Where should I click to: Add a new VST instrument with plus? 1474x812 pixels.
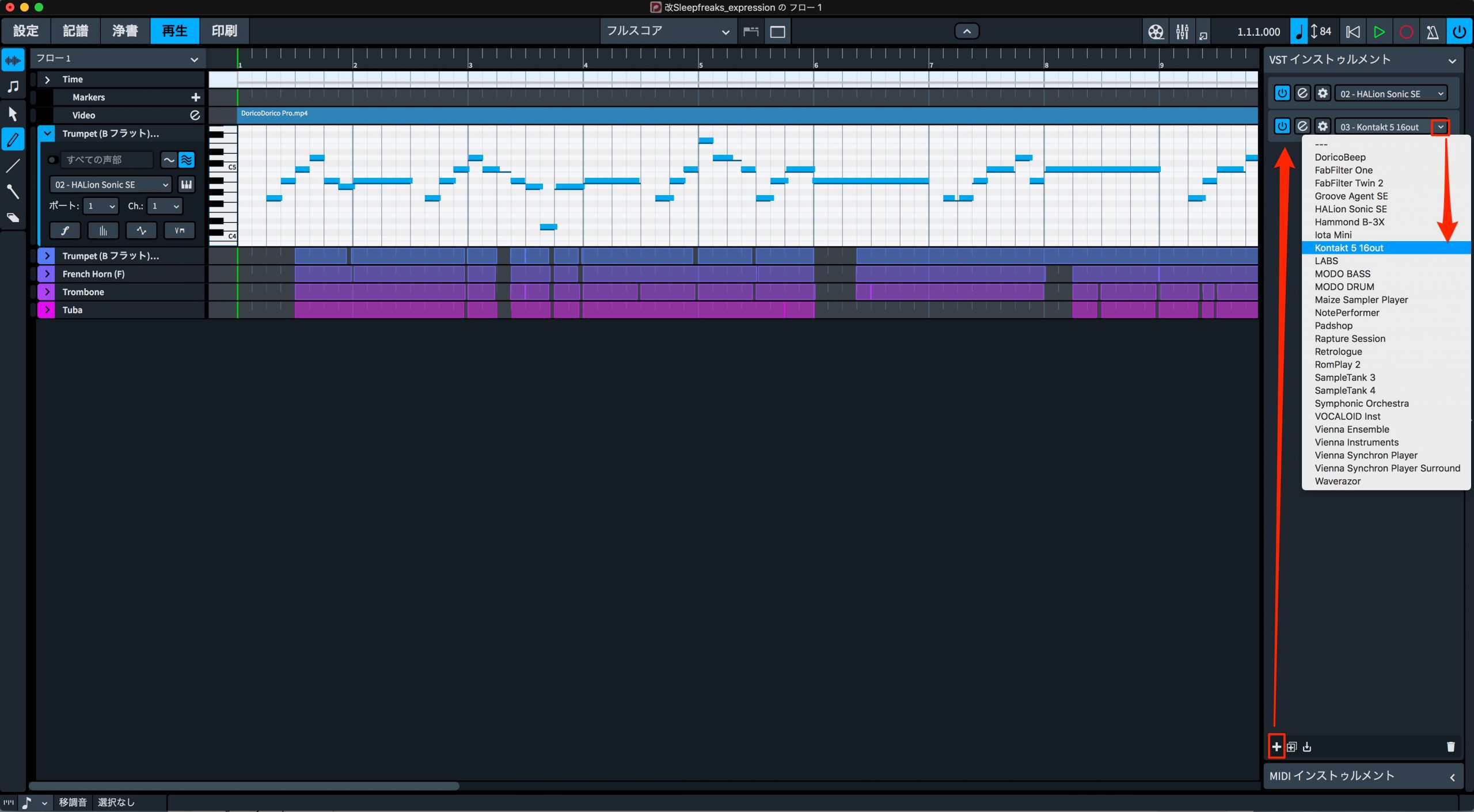1277,747
